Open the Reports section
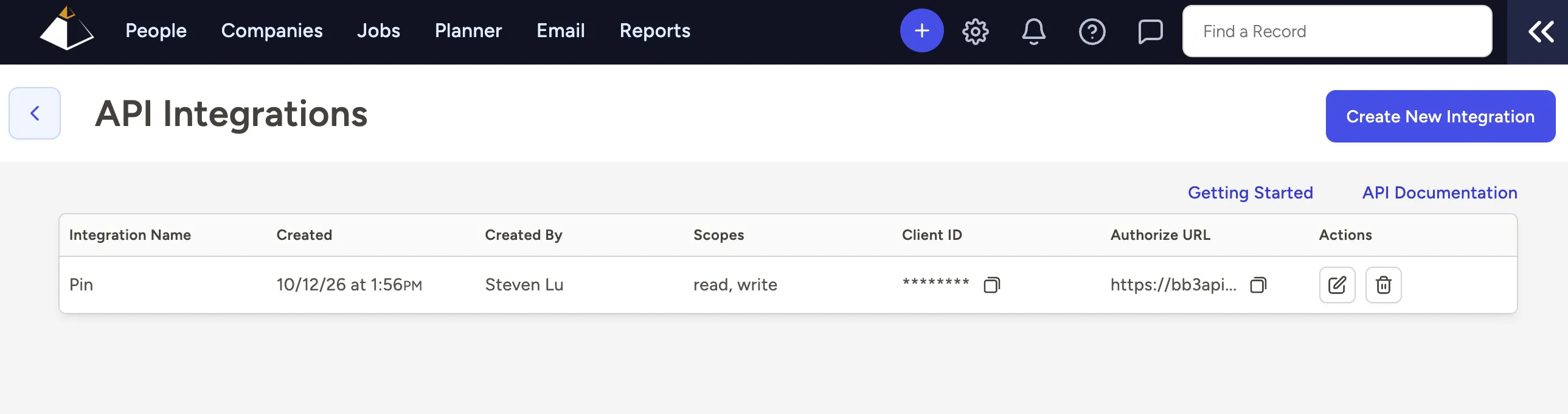This screenshot has width=1568, height=414. click(655, 30)
